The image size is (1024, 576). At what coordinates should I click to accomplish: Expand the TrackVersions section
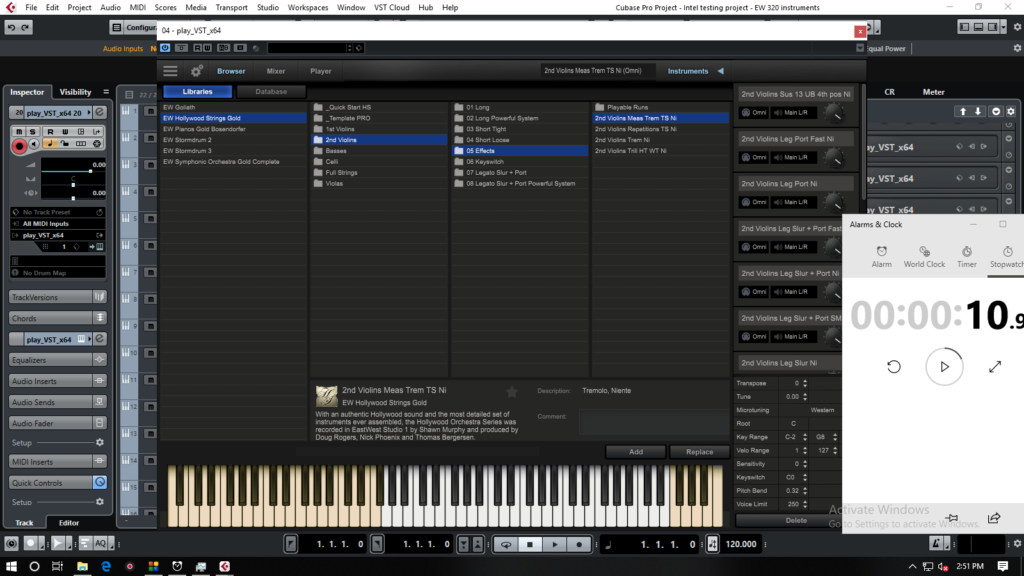51,297
